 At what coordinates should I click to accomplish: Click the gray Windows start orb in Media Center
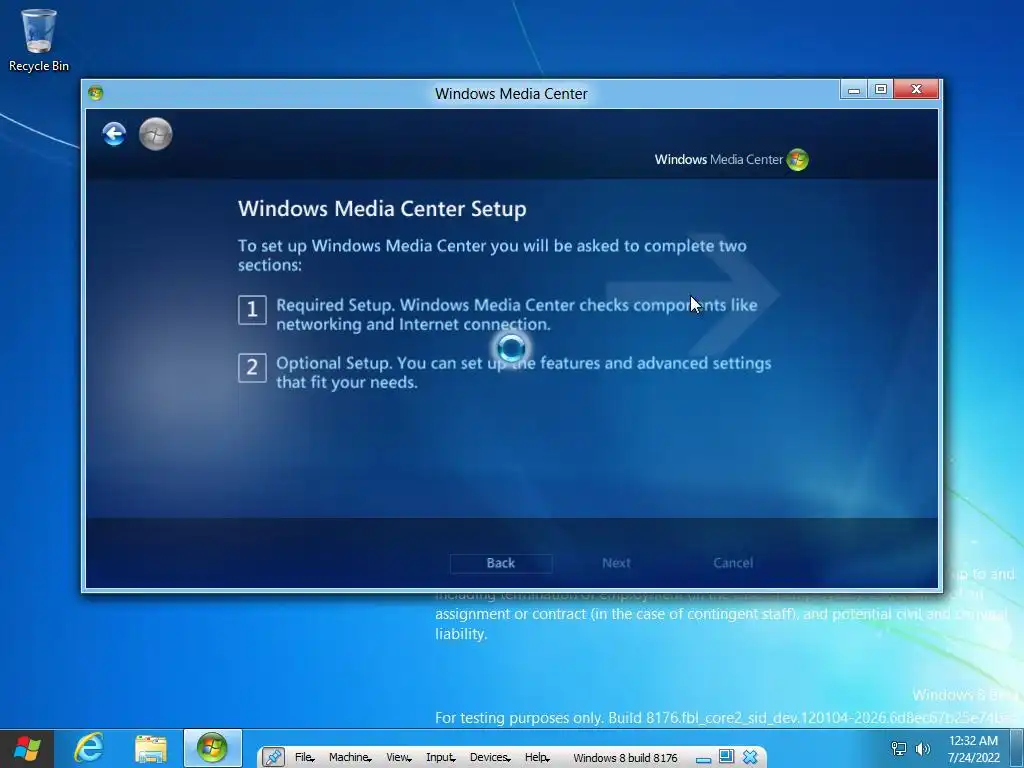point(155,135)
